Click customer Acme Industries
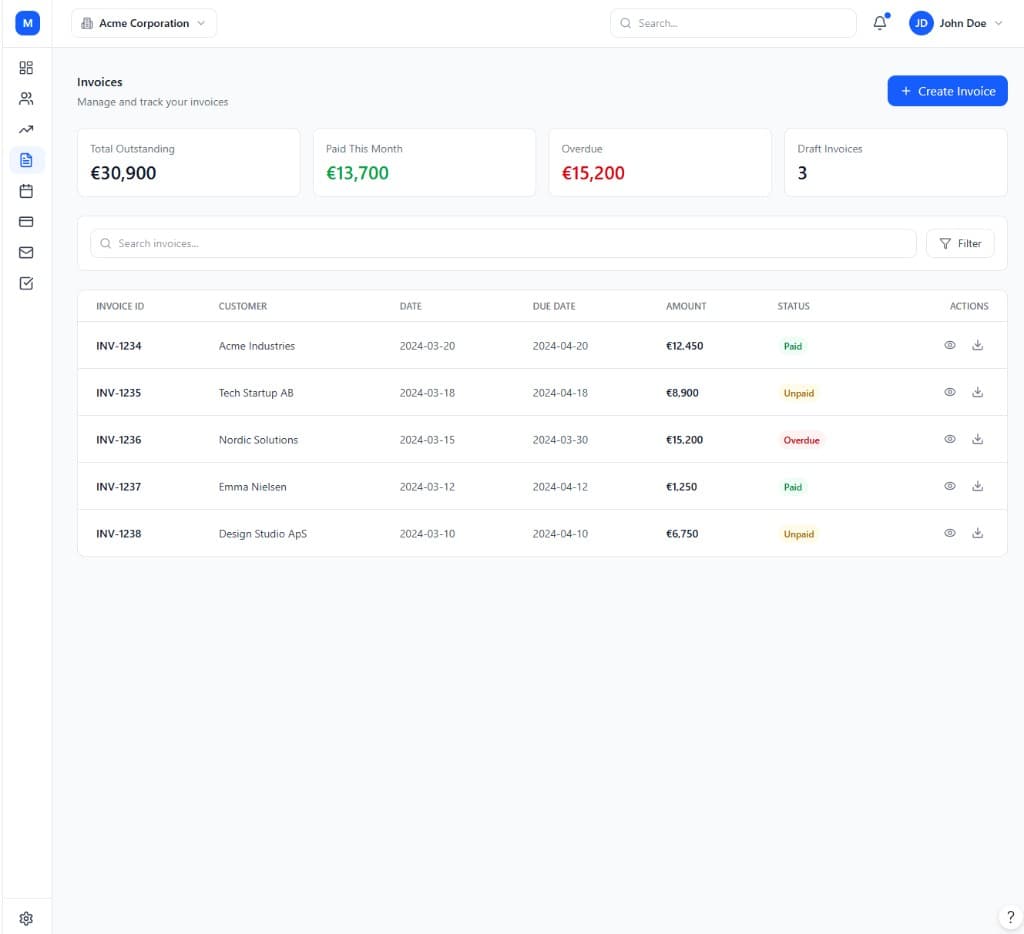This screenshot has width=1024, height=934. [x=257, y=346]
